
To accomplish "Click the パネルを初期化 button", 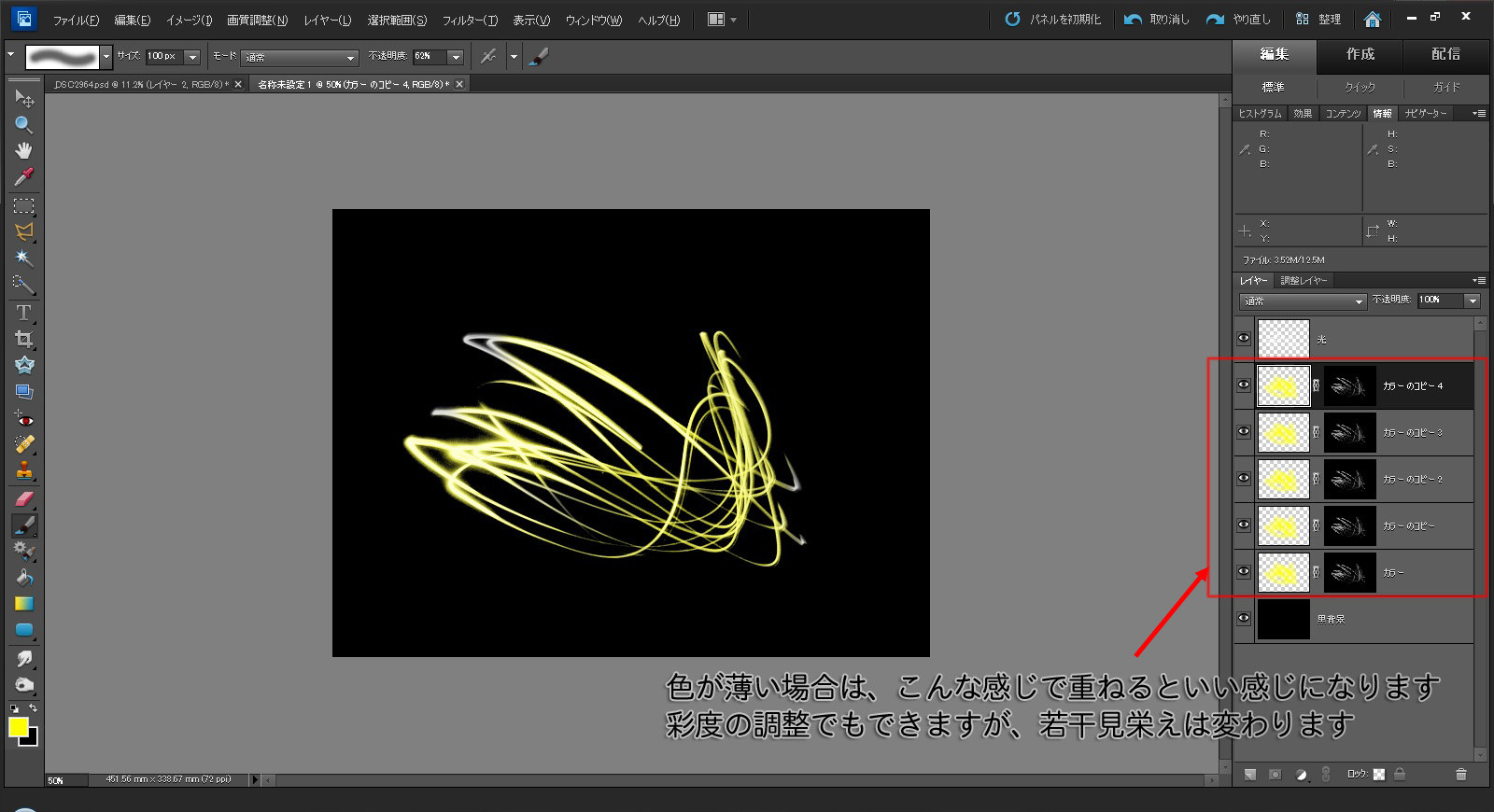I will tap(1053, 19).
